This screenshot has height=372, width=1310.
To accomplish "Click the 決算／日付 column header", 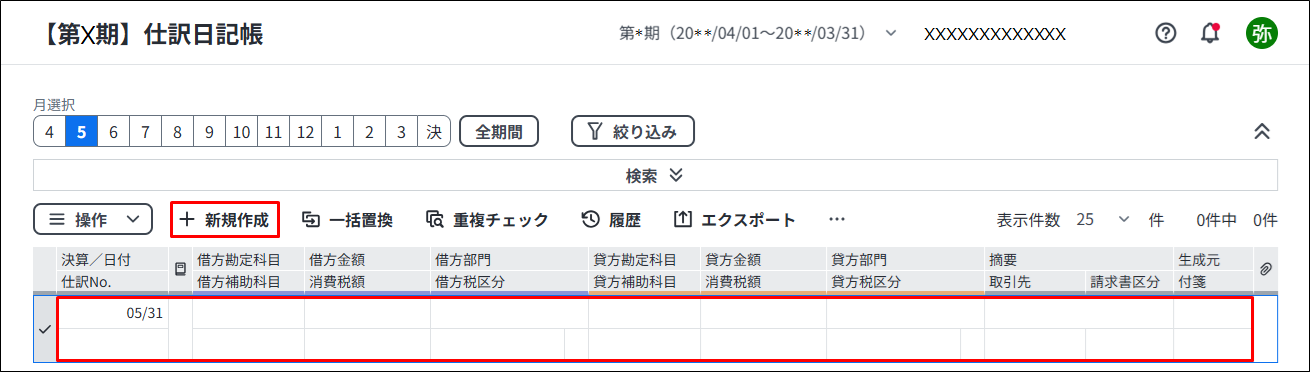I will click(x=96, y=259).
